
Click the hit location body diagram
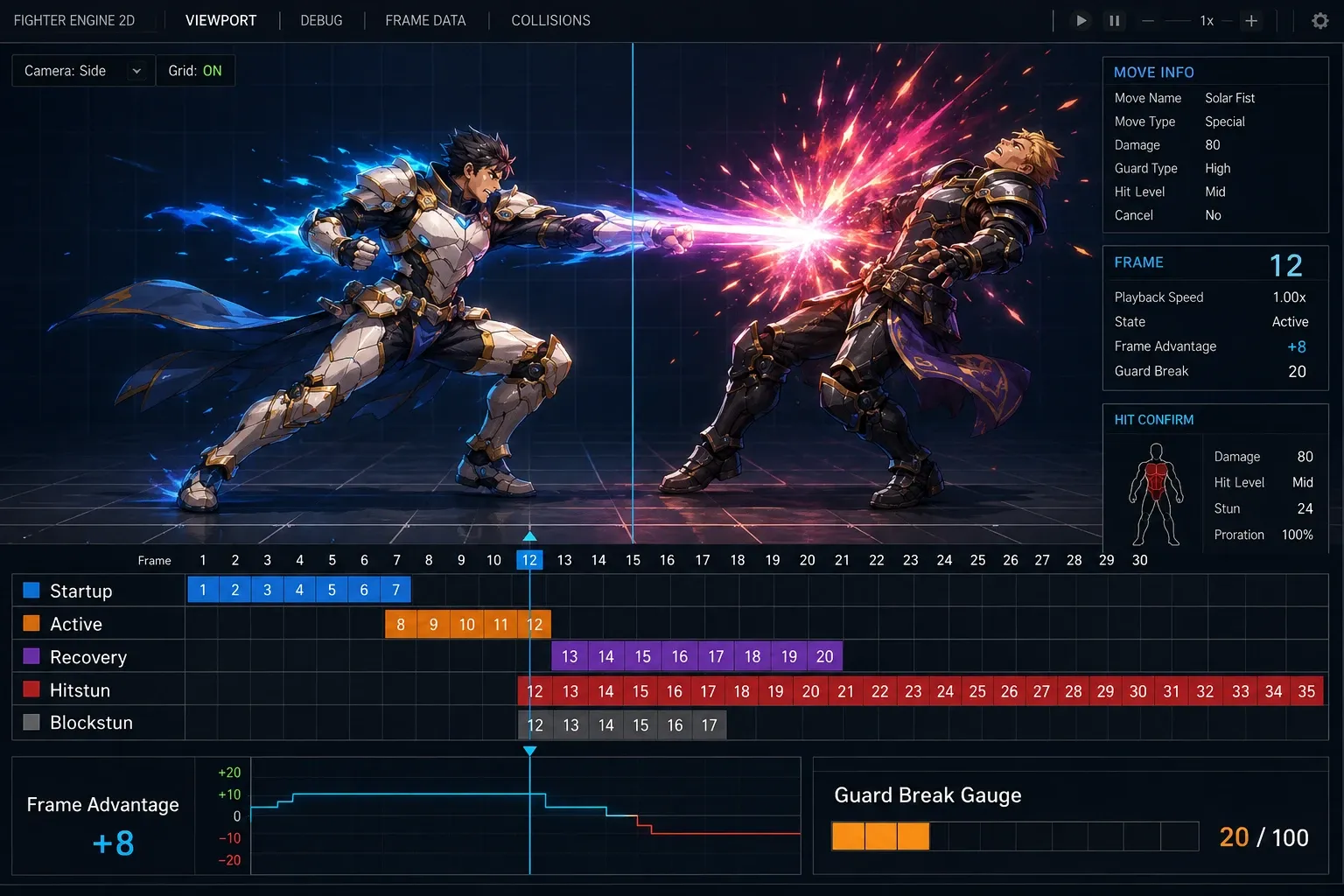[x=1156, y=494]
